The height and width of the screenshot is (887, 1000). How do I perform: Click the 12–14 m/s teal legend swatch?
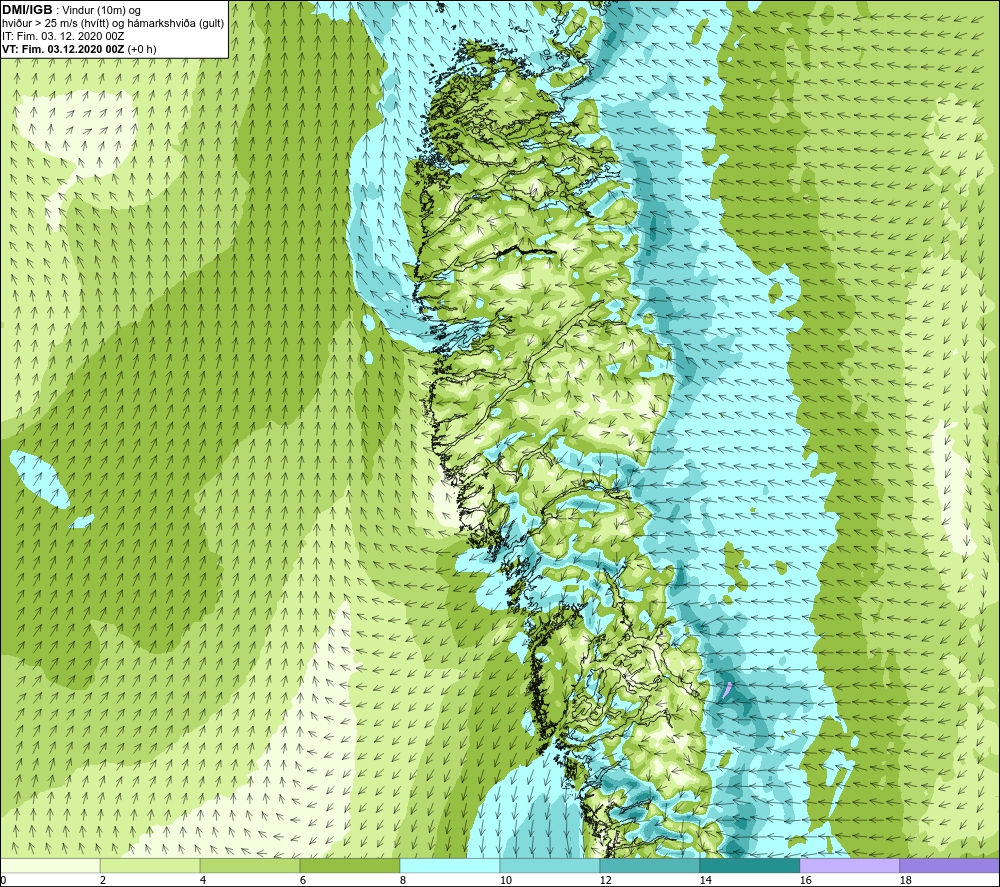pos(649,865)
